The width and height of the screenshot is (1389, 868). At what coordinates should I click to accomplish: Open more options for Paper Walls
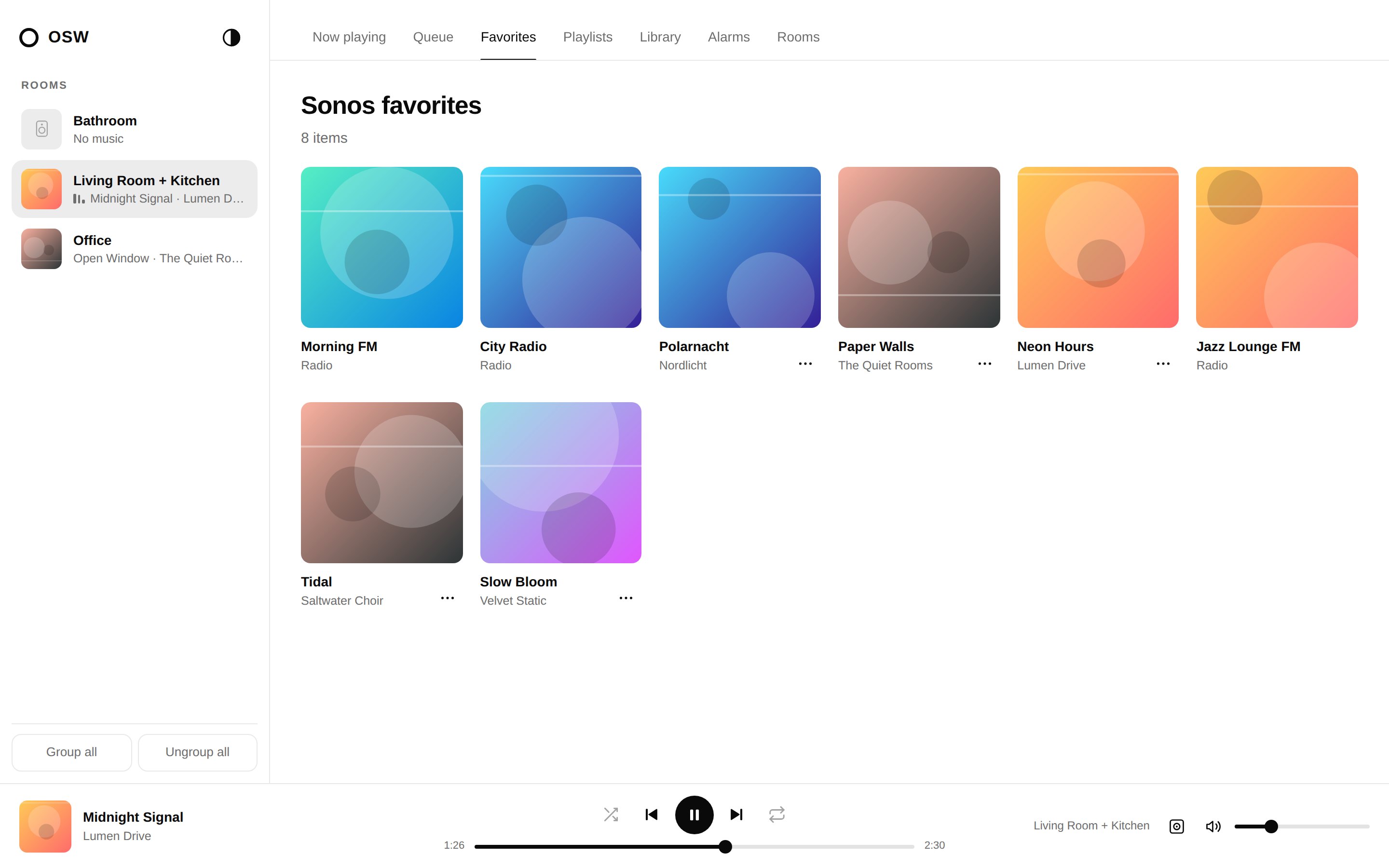pyautogui.click(x=984, y=364)
